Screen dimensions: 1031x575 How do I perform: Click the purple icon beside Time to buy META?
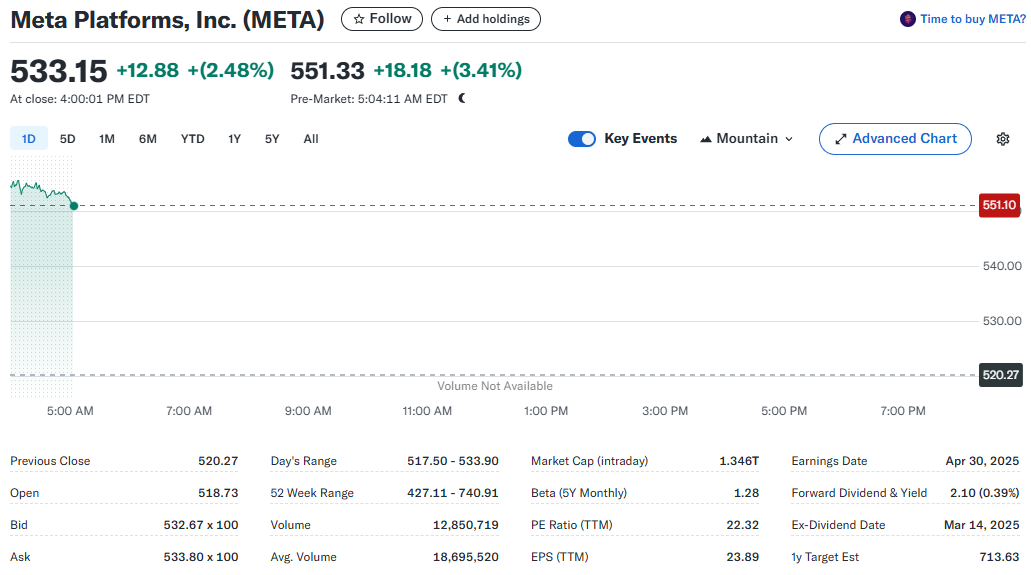[x=907, y=19]
